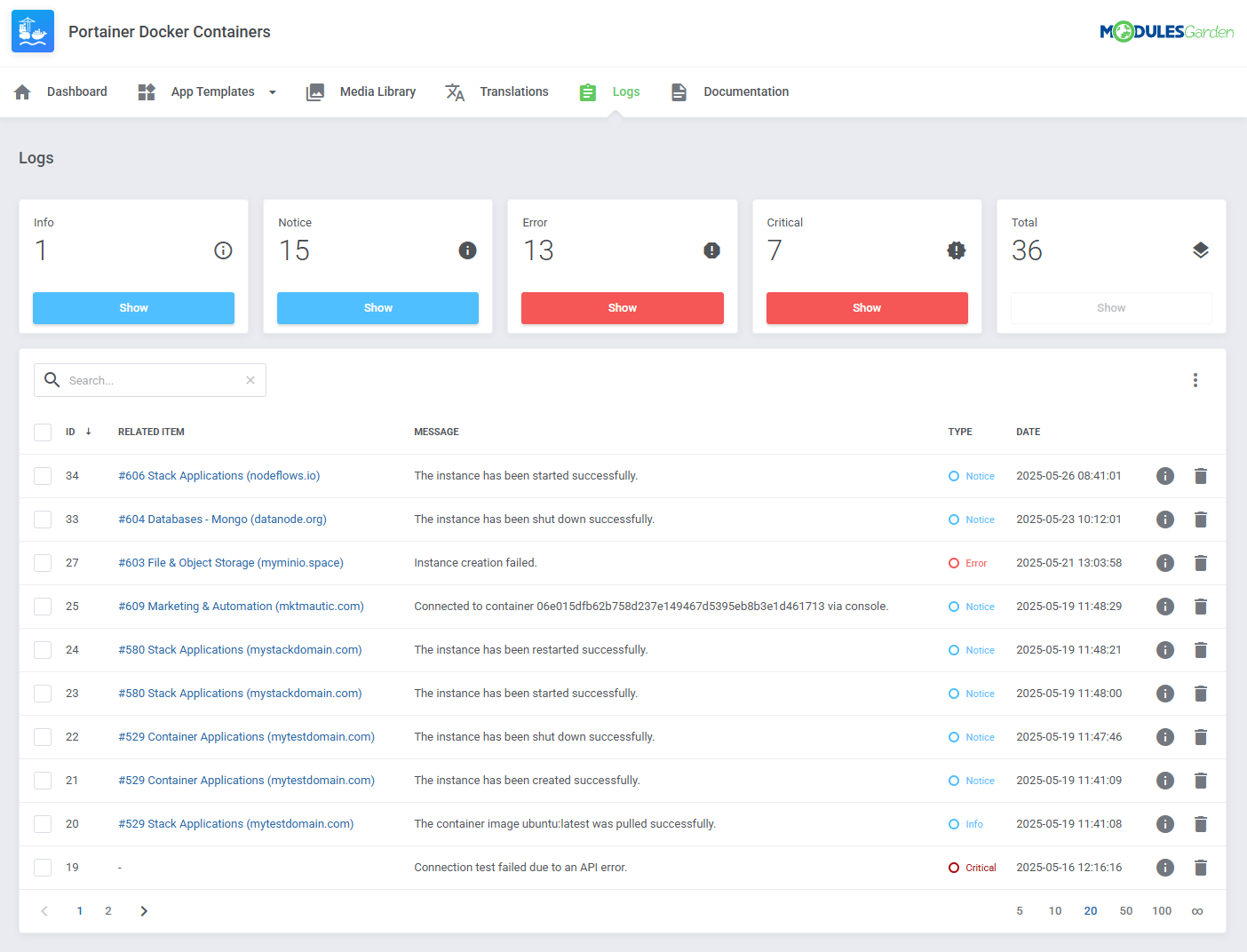1247x952 pixels.
Task: Check the box for log 20
Action: [x=43, y=824]
